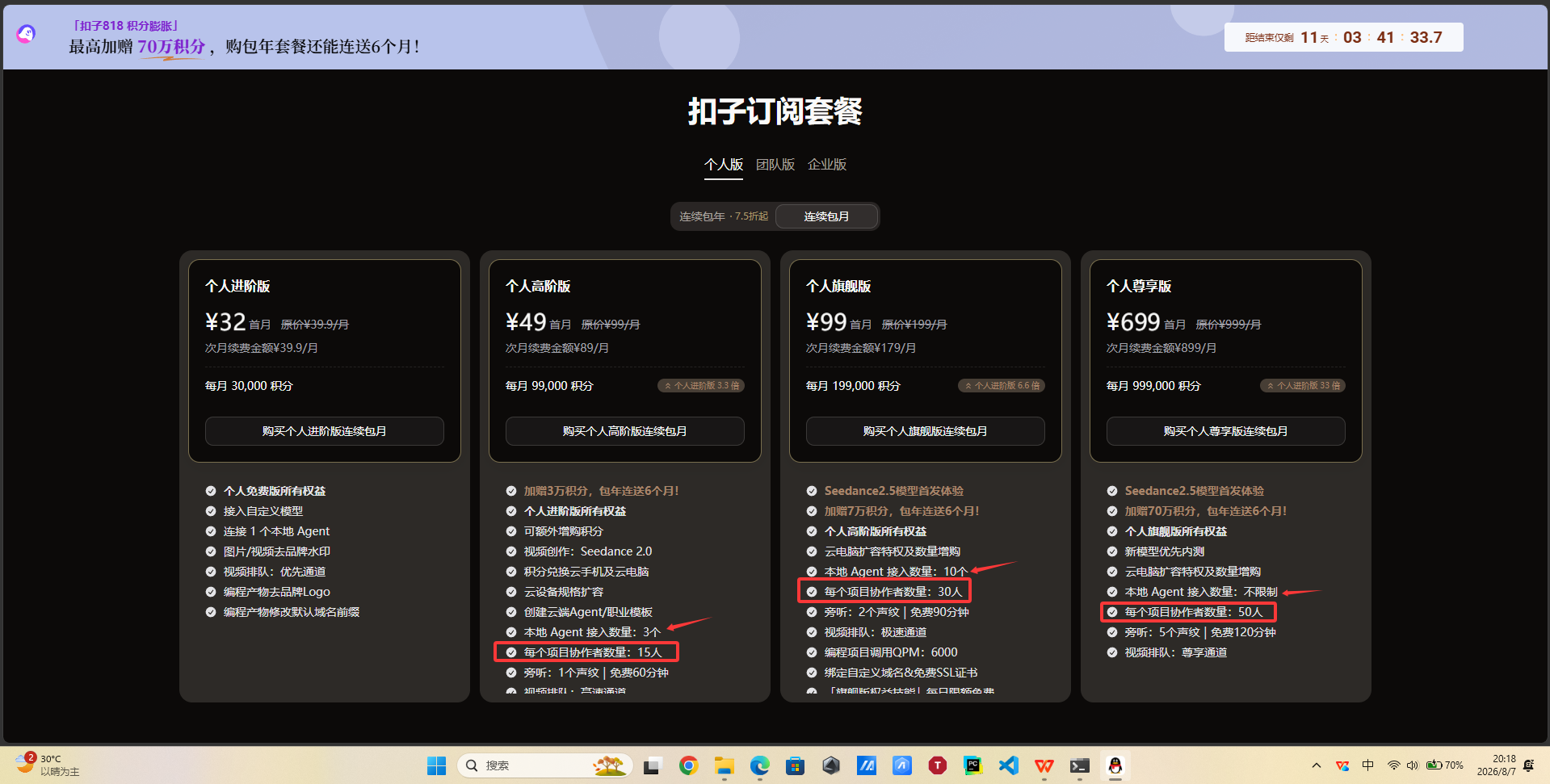Open QQ from the taskbar
The image size is (1550, 784).
(x=1115, y=765)
